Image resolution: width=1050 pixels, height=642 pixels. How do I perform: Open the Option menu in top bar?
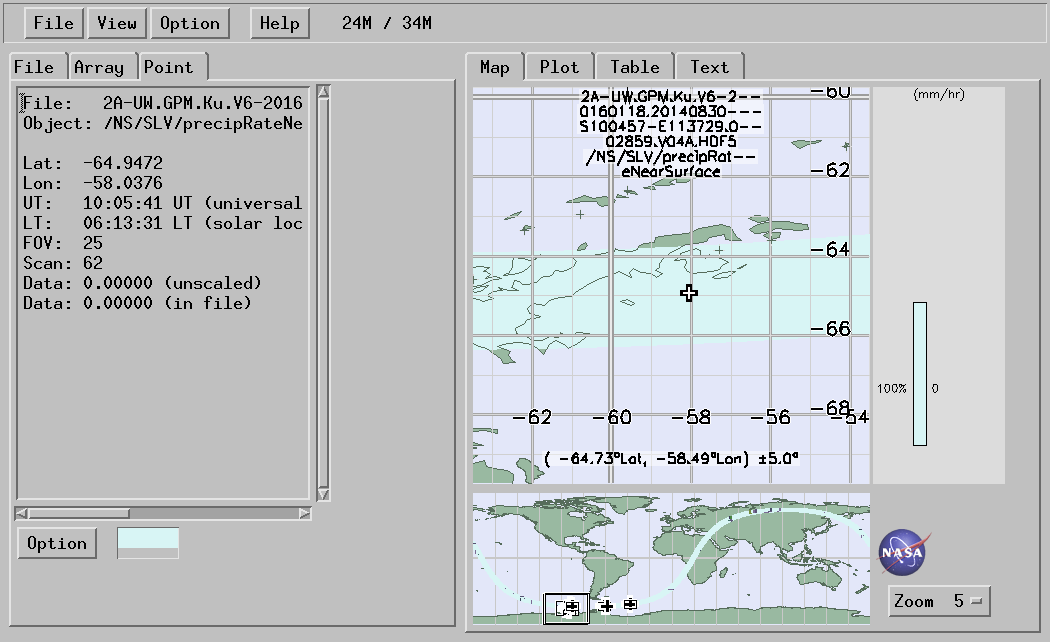(190, 23)
